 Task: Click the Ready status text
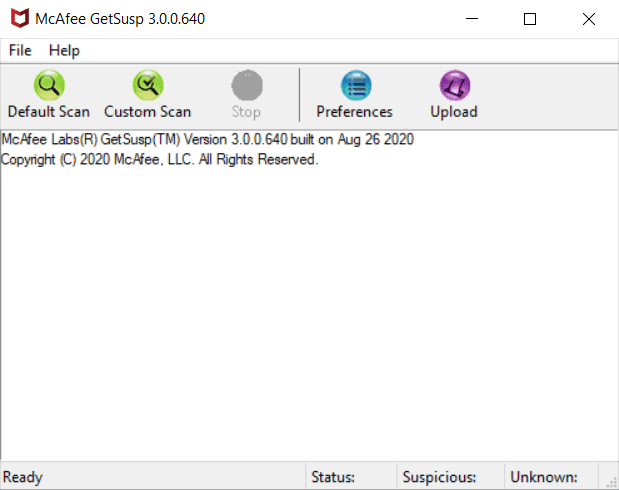[x=23, y=477]
